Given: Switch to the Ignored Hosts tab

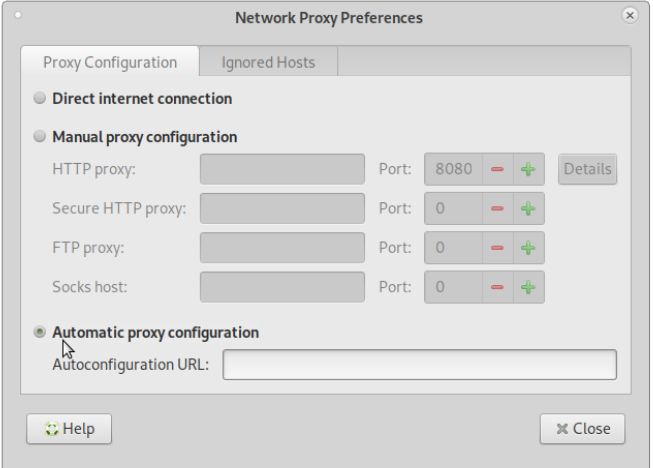Looking at the screenshot, I should pyautogui.click(x=268, y=62).
